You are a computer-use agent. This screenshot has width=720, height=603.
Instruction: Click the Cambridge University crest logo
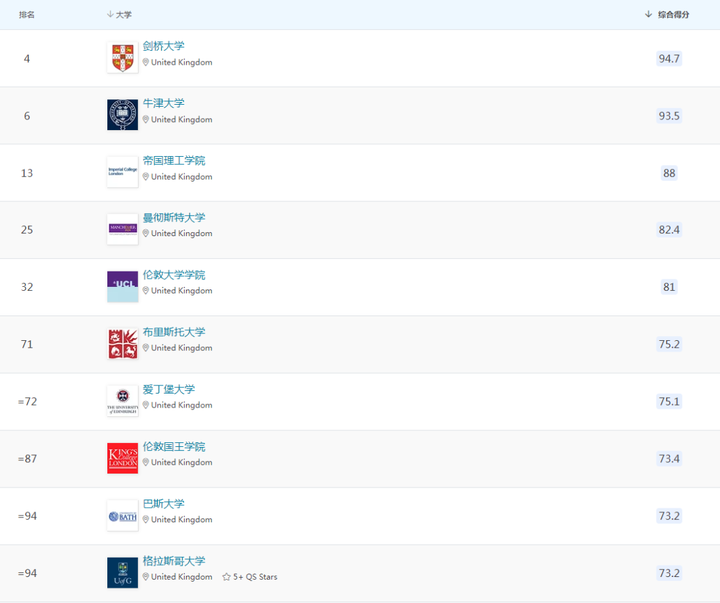(x=123, y=58)
